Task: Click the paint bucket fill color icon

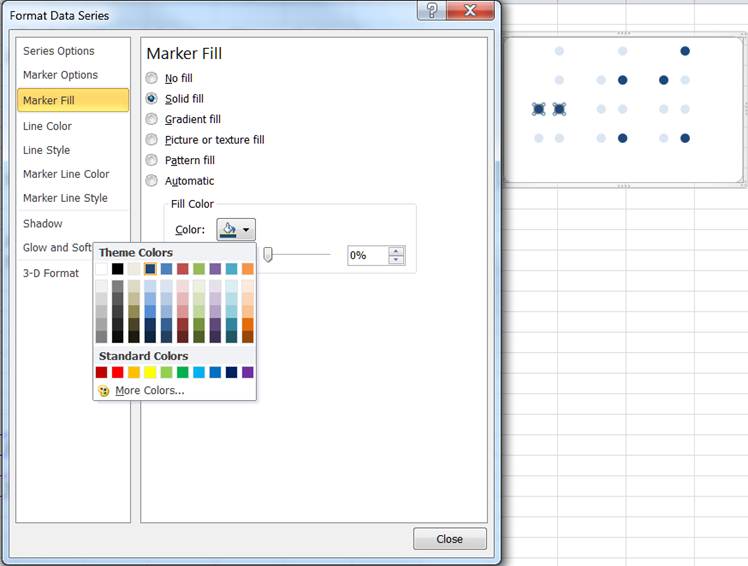Action: point(229,230)
